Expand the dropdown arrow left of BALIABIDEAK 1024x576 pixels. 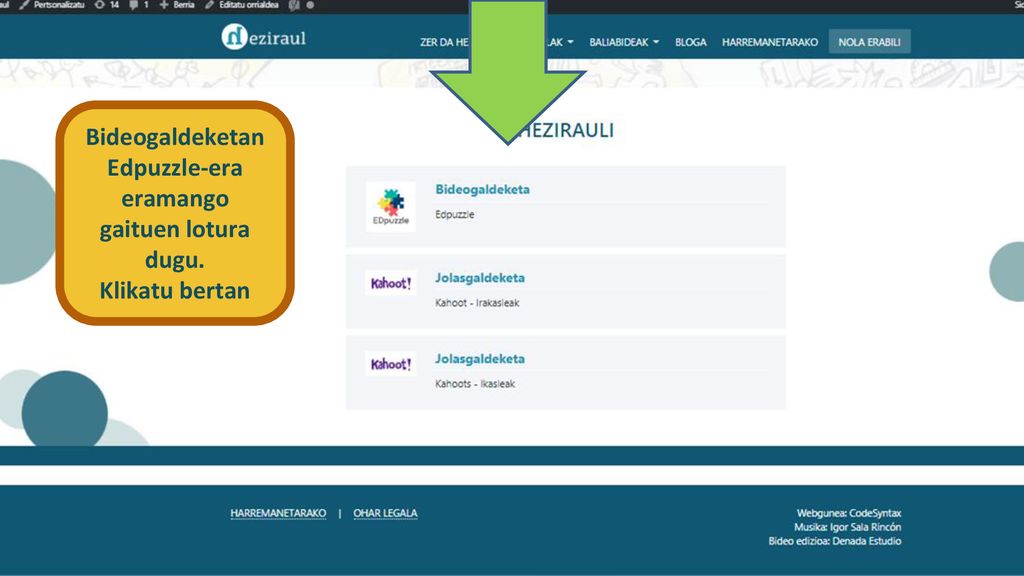tap(570, 42)
